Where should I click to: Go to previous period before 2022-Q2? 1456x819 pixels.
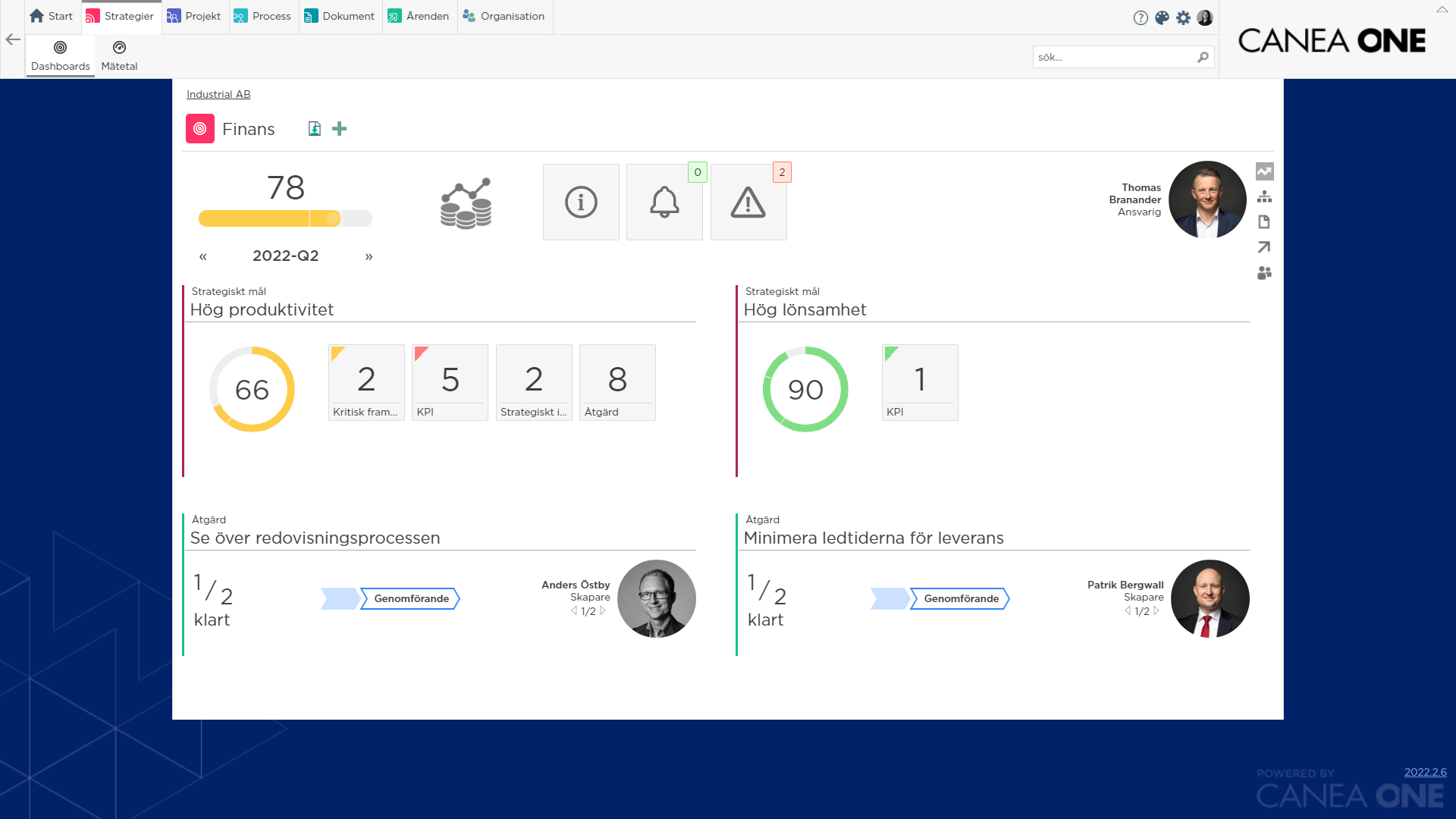click(x=202, y=256)
